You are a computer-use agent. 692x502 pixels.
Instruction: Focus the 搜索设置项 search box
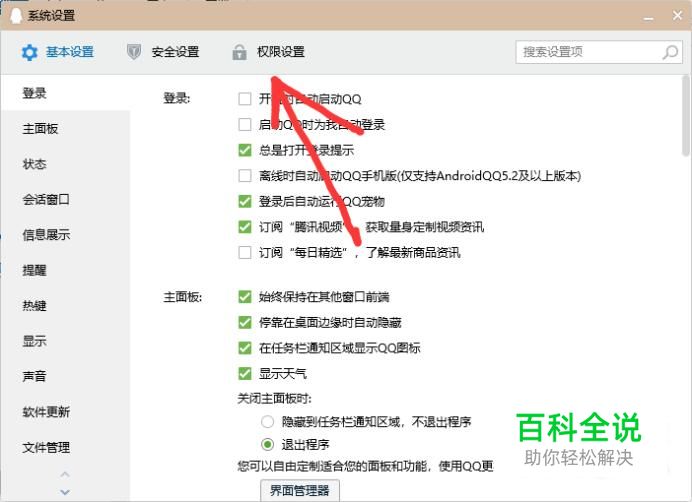click(599, 52)
